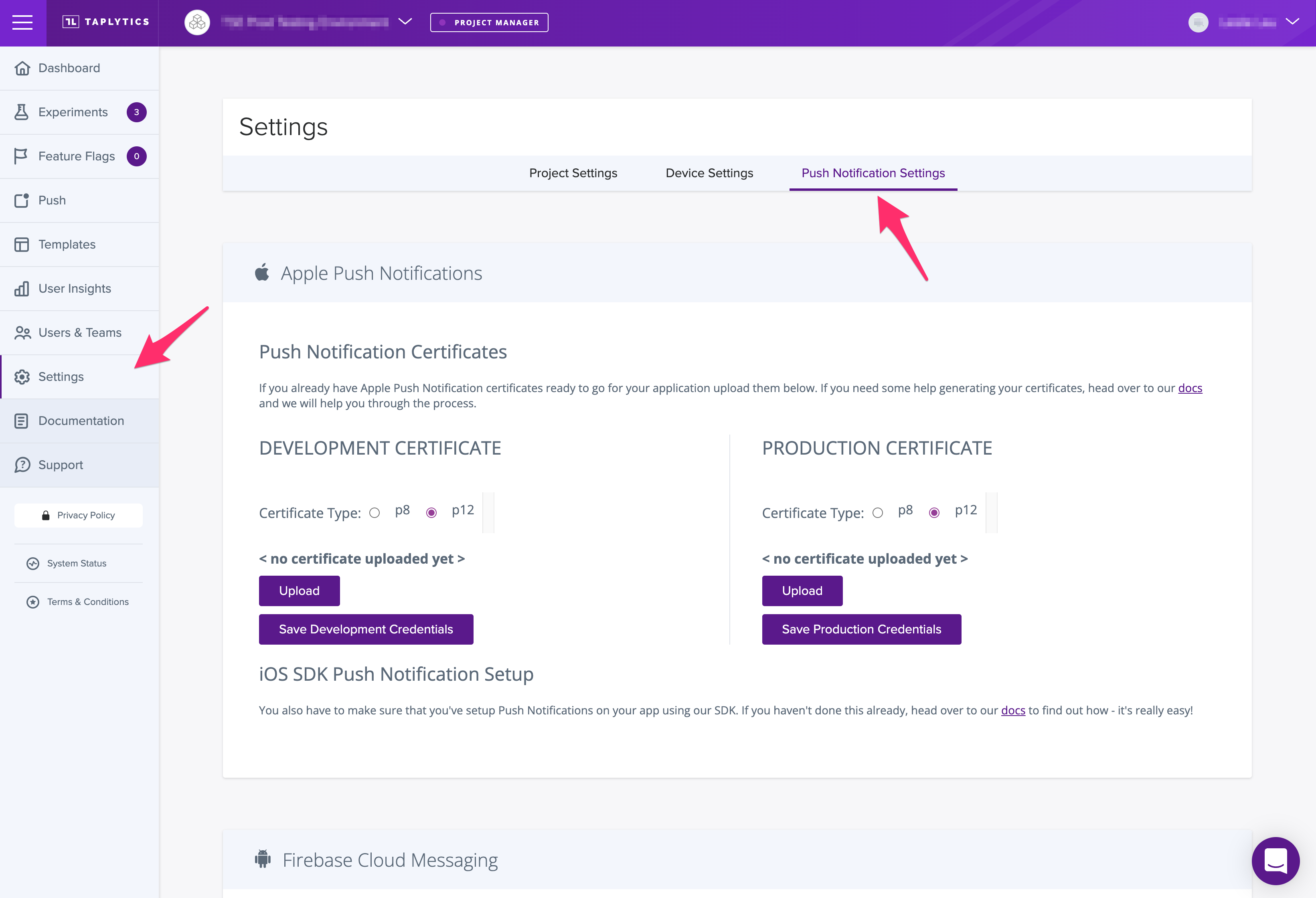Click Save Development Credentials button

pos(366,629)
